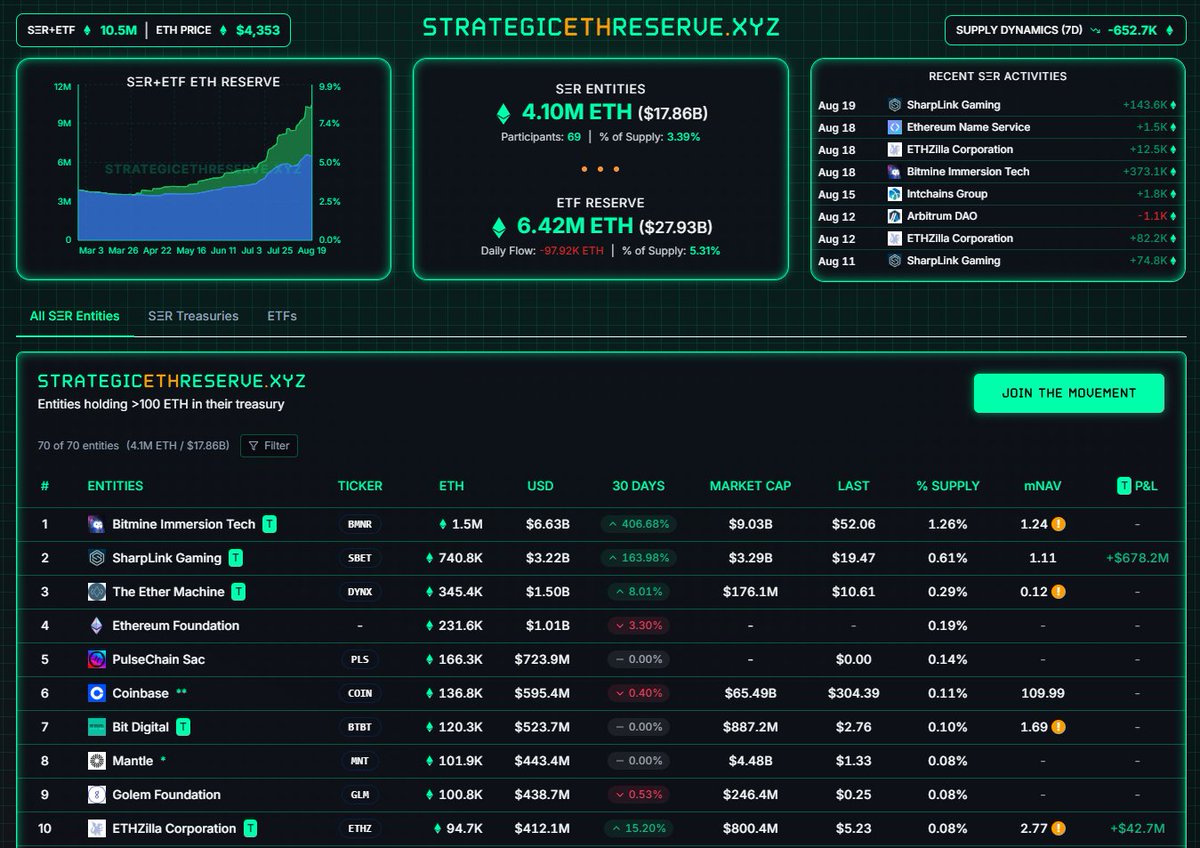Sort table by % SUPPLY column header
1200x848 pixels.
pos(948,486)
